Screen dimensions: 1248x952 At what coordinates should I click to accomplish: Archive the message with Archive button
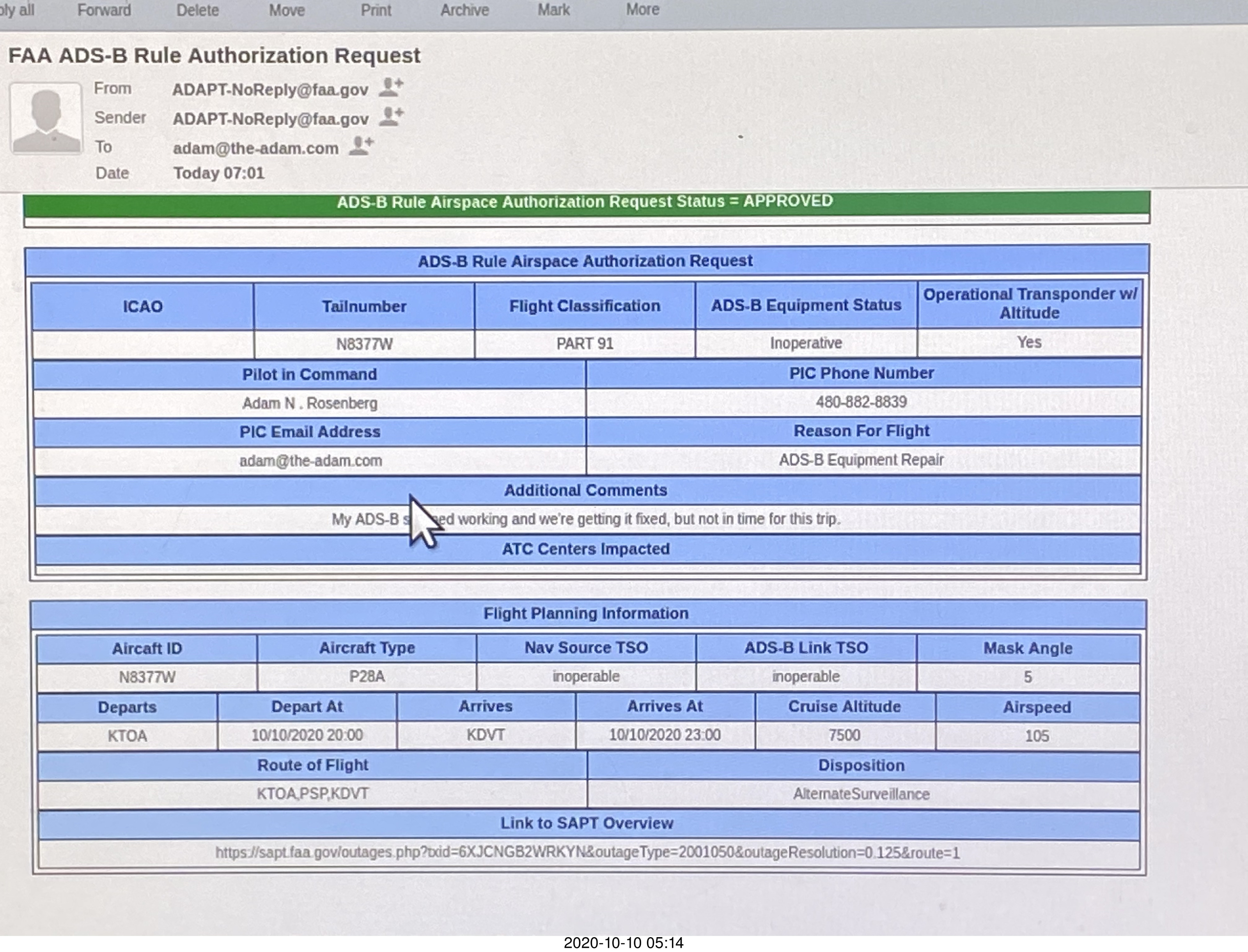464,10
